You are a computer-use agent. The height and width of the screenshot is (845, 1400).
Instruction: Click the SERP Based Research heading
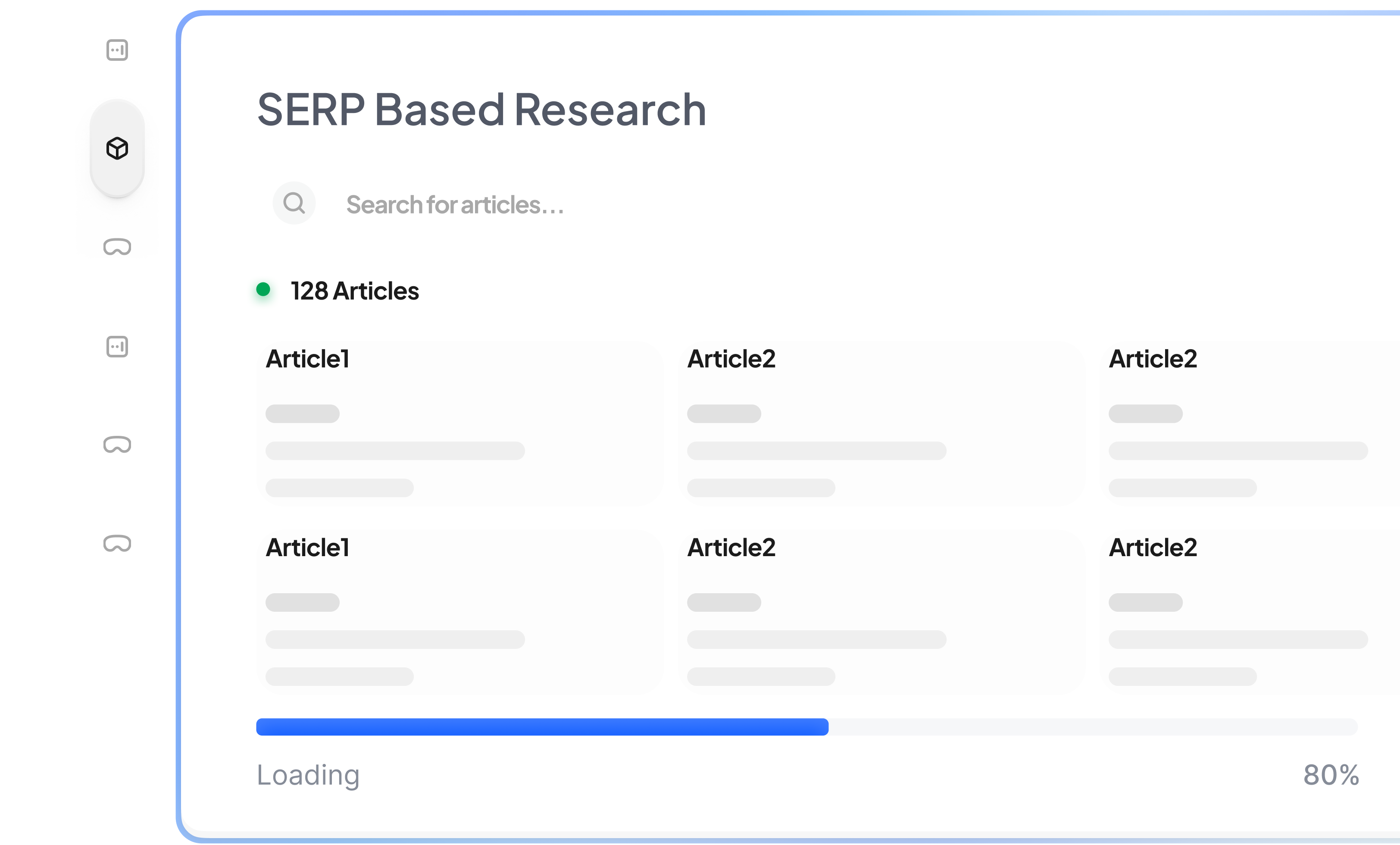click(x=482, y=110)
